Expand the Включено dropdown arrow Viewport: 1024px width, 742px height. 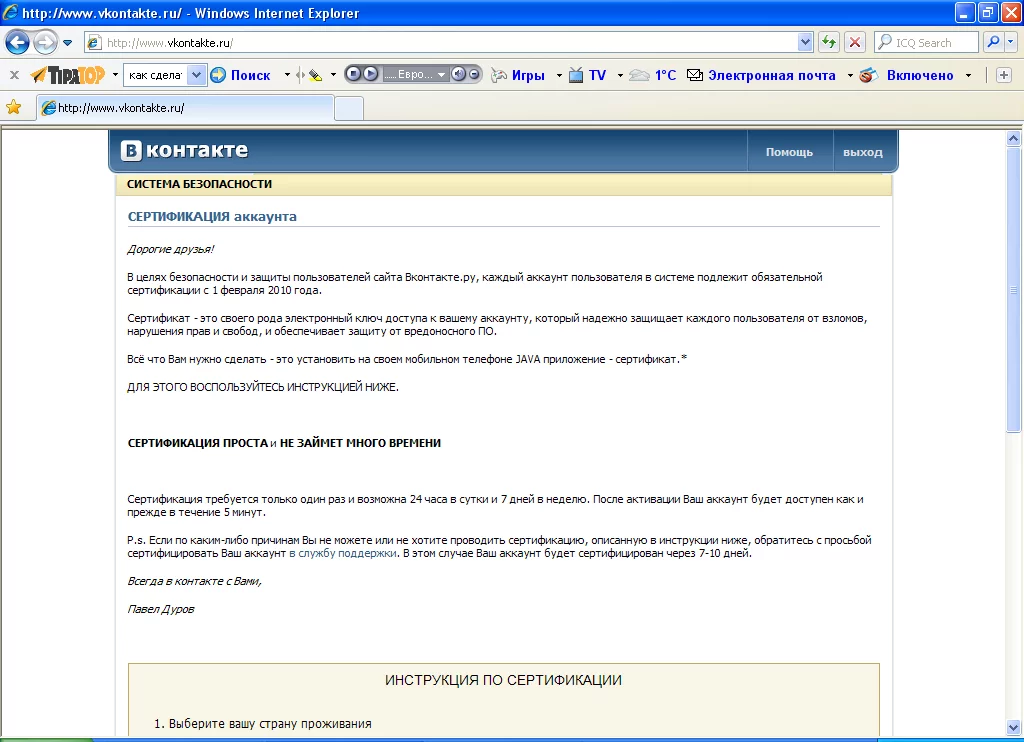click(x=968, y=75)
